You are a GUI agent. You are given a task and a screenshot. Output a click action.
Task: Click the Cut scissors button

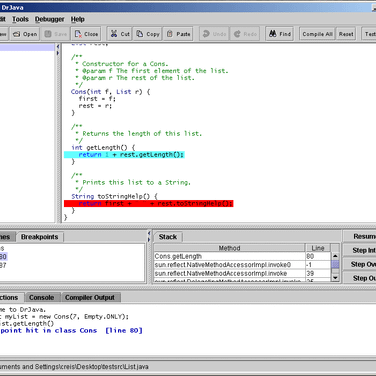tap(120, 34)
